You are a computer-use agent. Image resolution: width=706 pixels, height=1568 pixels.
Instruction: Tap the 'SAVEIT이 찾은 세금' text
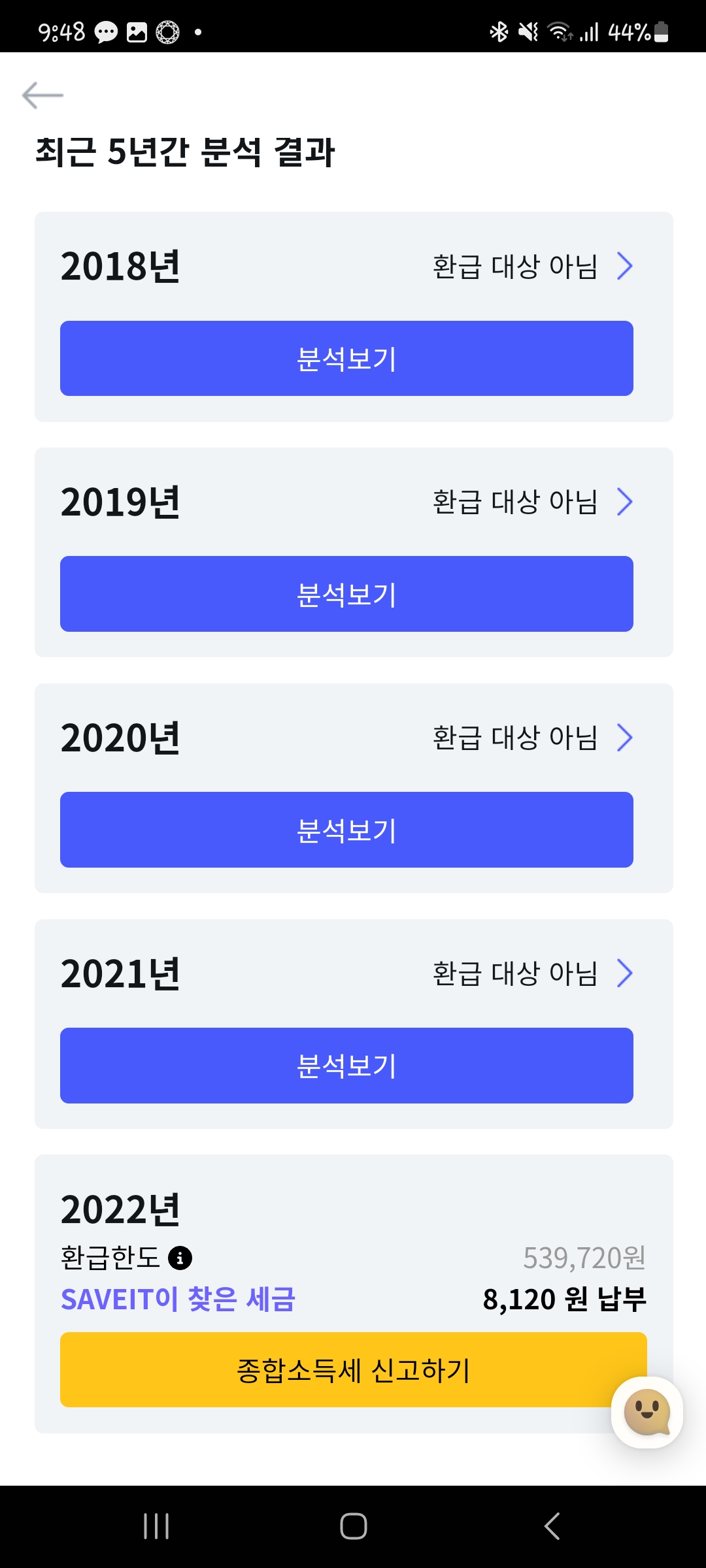[178, 1299]
